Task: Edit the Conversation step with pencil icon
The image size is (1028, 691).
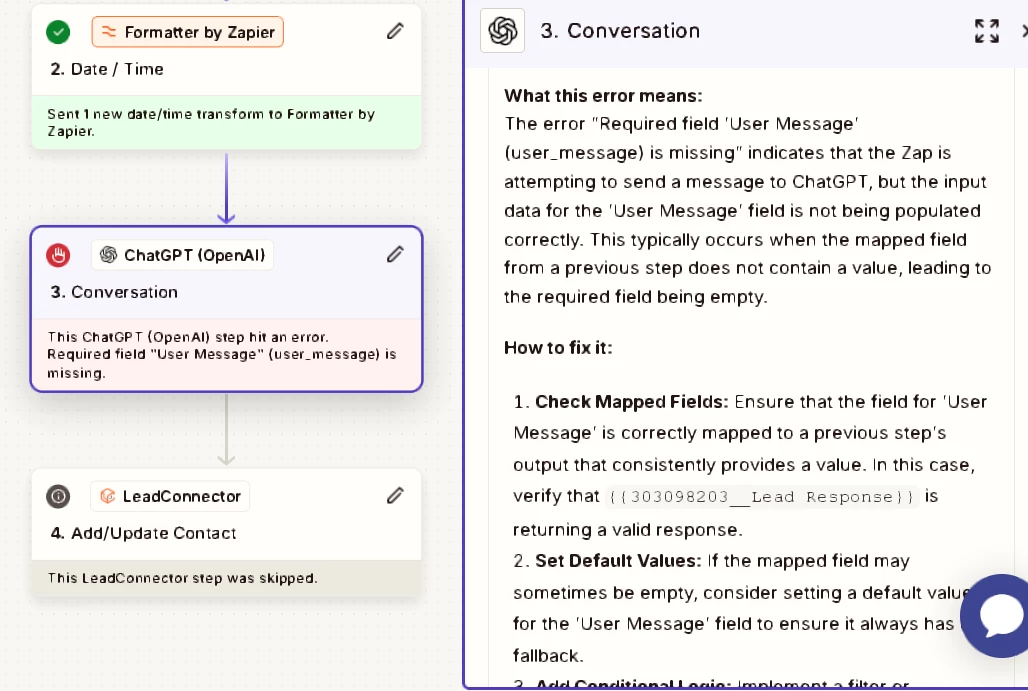Action: click(395, 254)
